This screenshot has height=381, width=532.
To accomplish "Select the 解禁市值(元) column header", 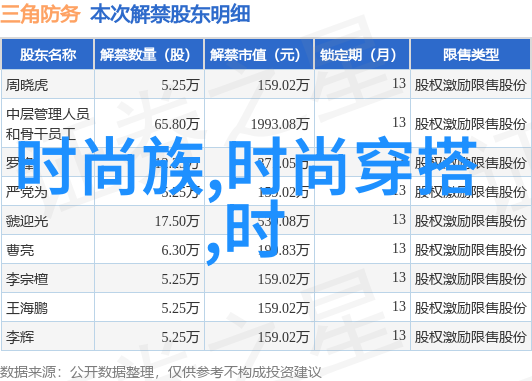I will [x=259, y=55].
